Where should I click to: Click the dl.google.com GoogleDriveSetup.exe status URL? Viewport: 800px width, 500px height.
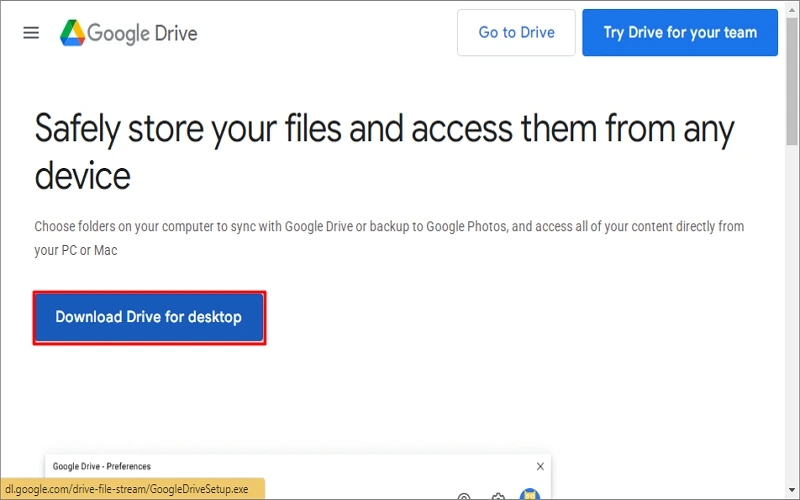click(x=127, y=489)
